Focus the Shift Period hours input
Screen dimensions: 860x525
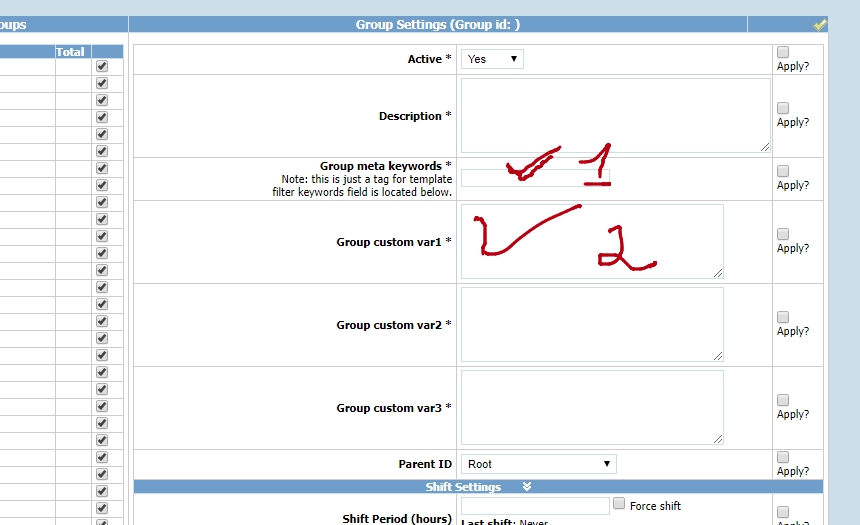click(x=535, y=506)
